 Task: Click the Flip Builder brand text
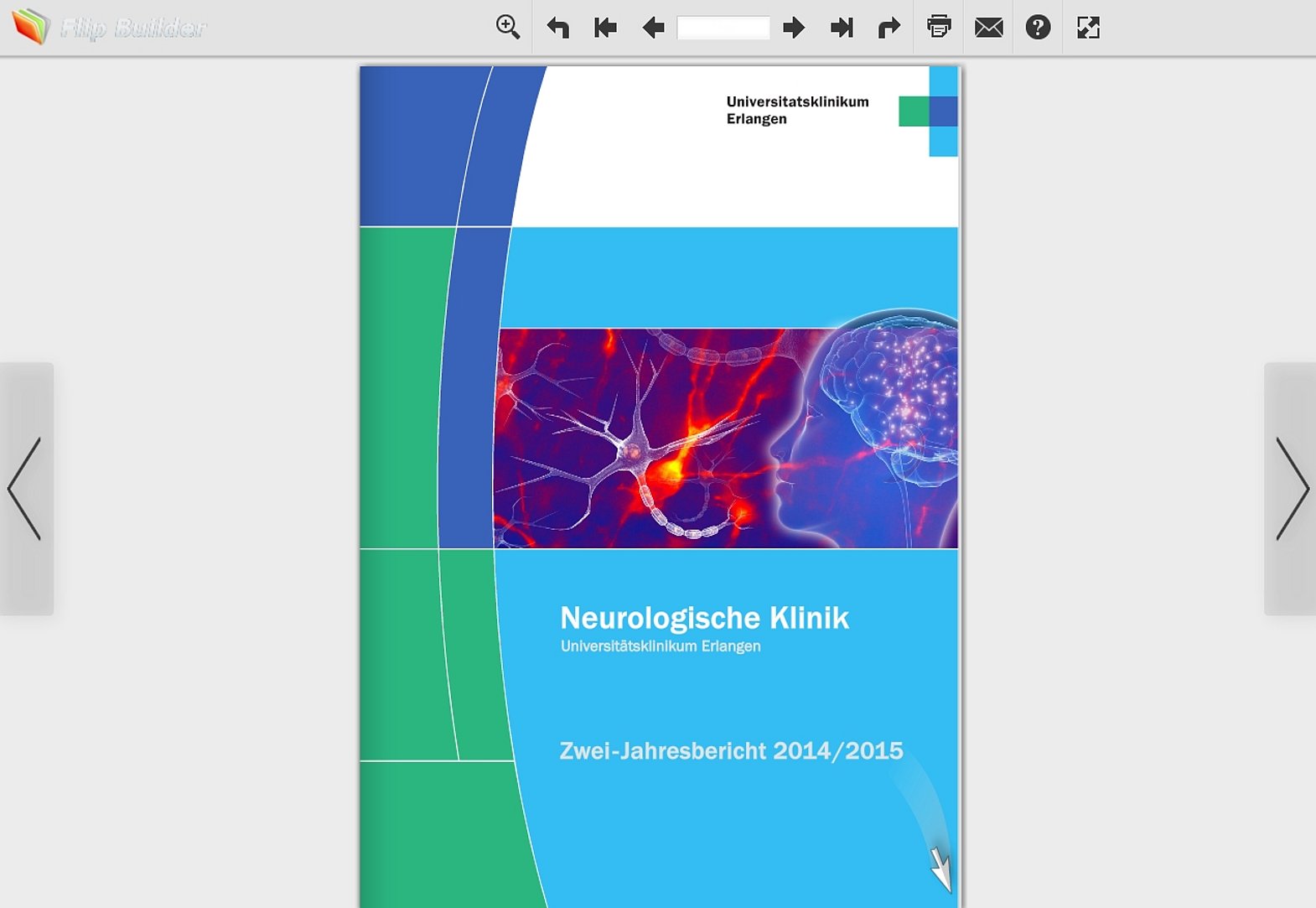pos(132,29)
